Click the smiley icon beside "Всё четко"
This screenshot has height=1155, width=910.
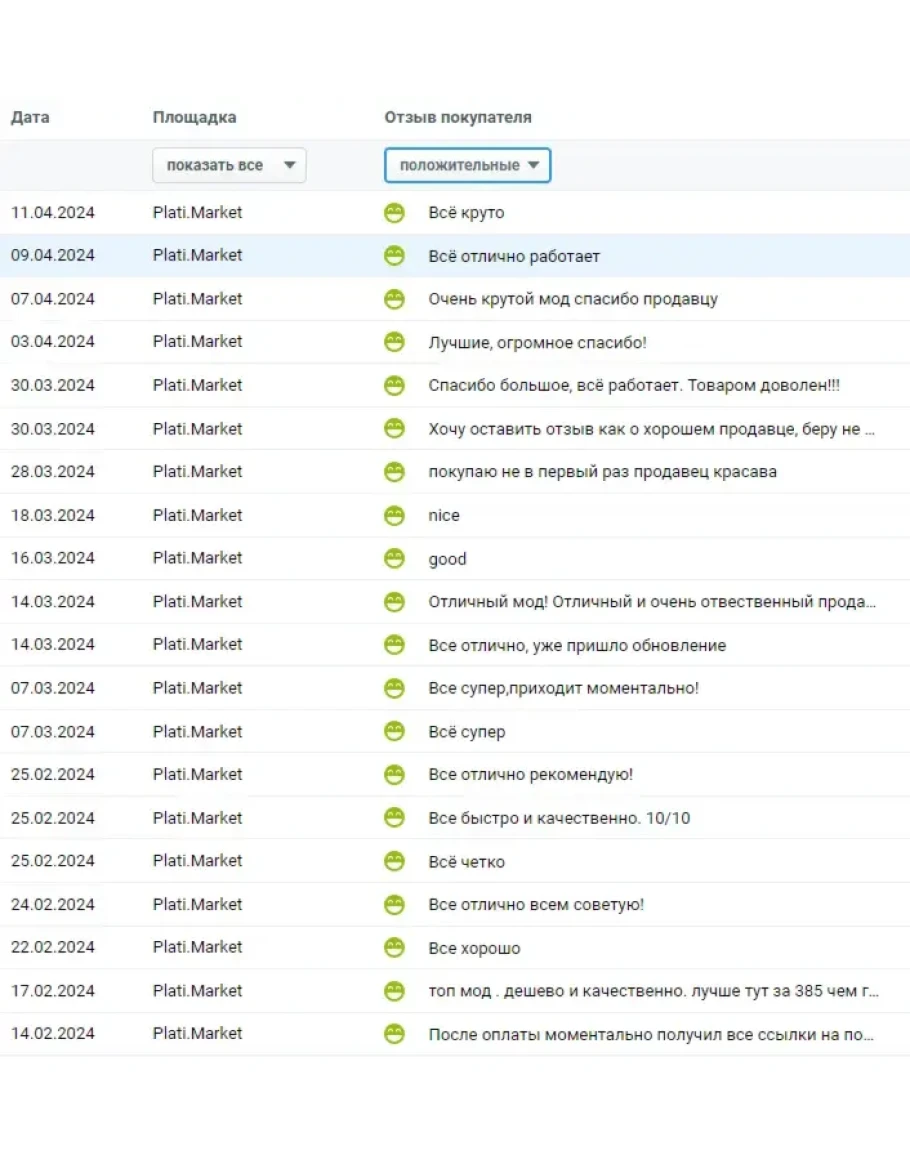pos(395,861)
